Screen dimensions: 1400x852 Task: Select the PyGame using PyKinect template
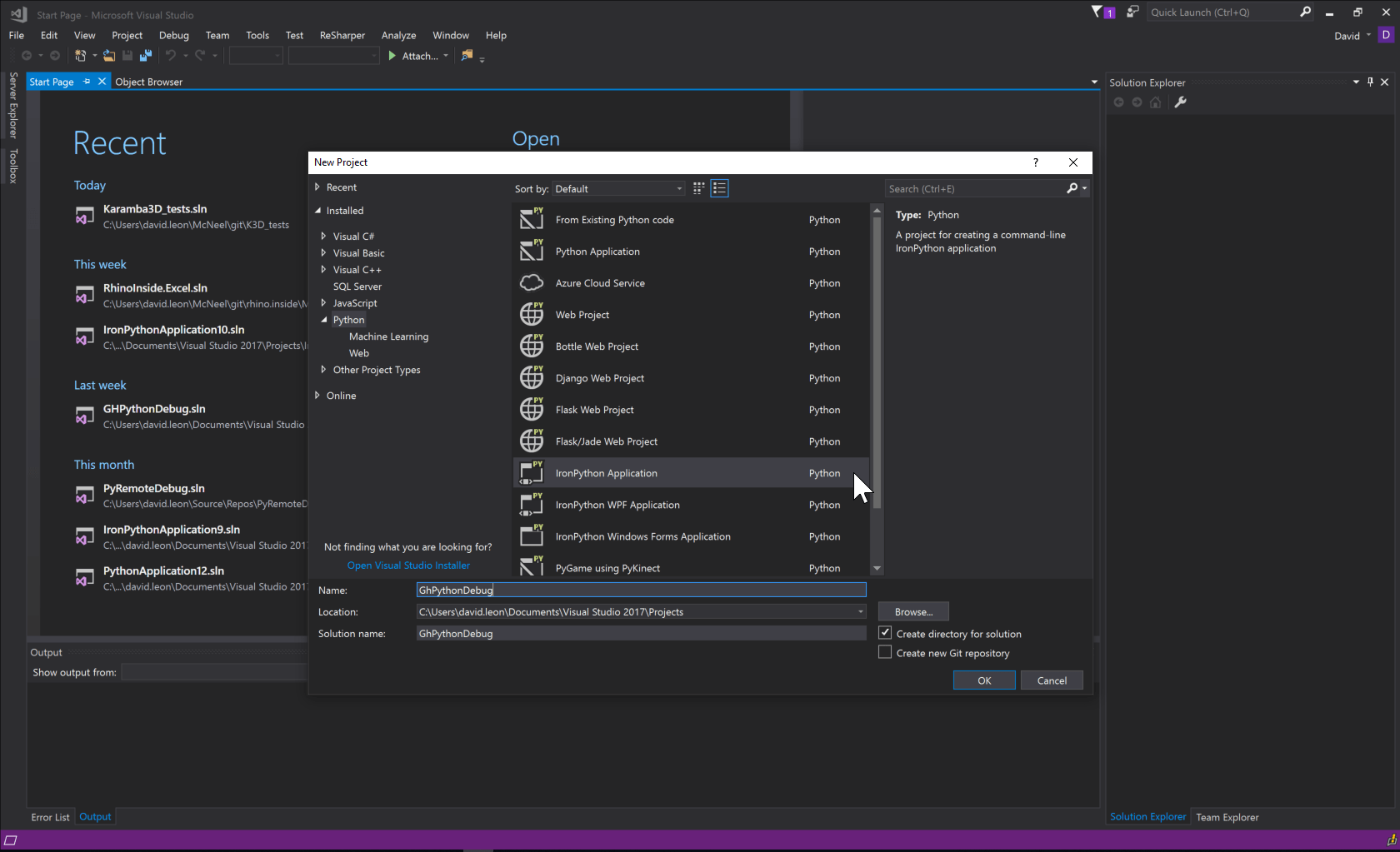pyautogui.click(x=691, y=566)
